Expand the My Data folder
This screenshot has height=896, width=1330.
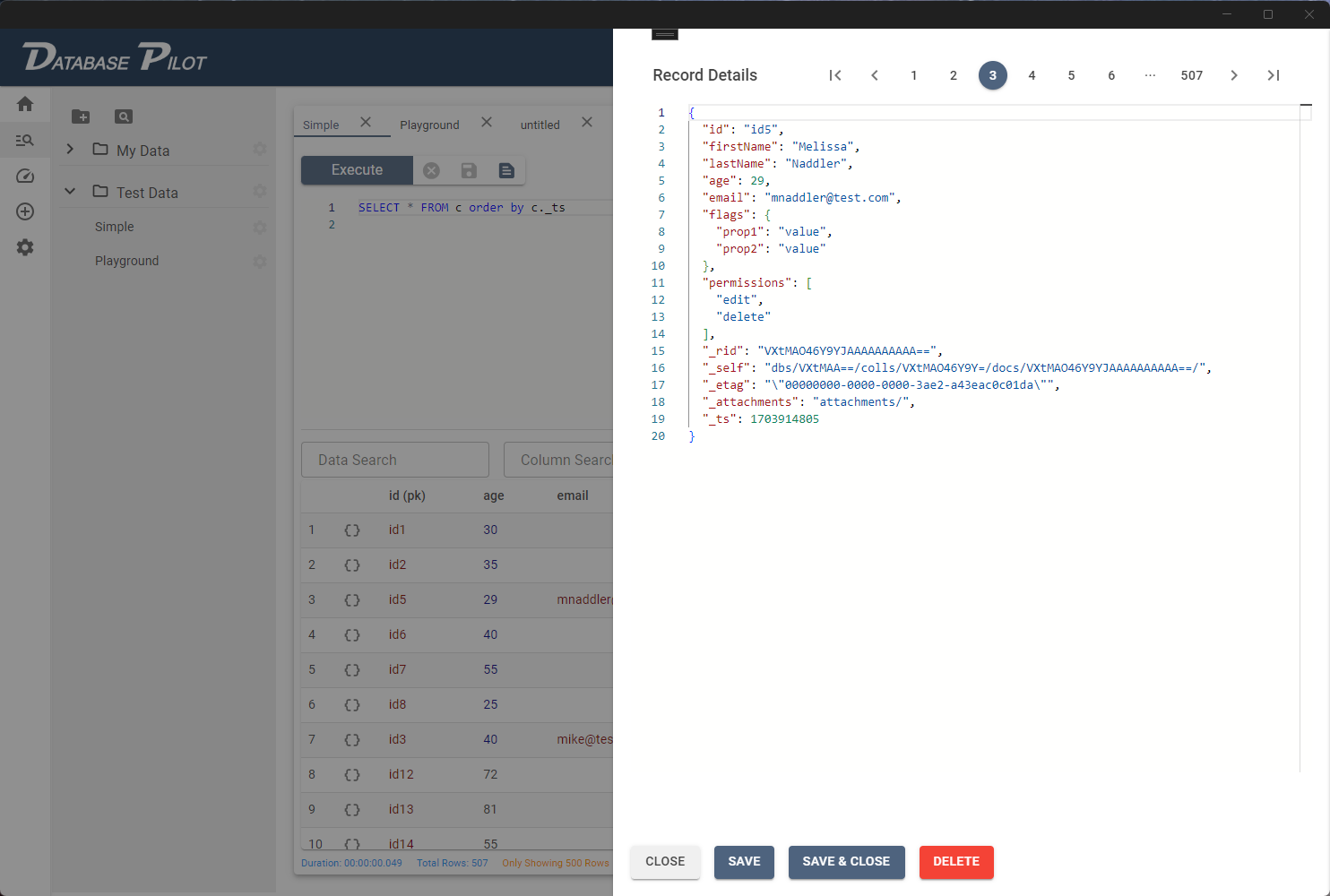click(x=70, y=149)
